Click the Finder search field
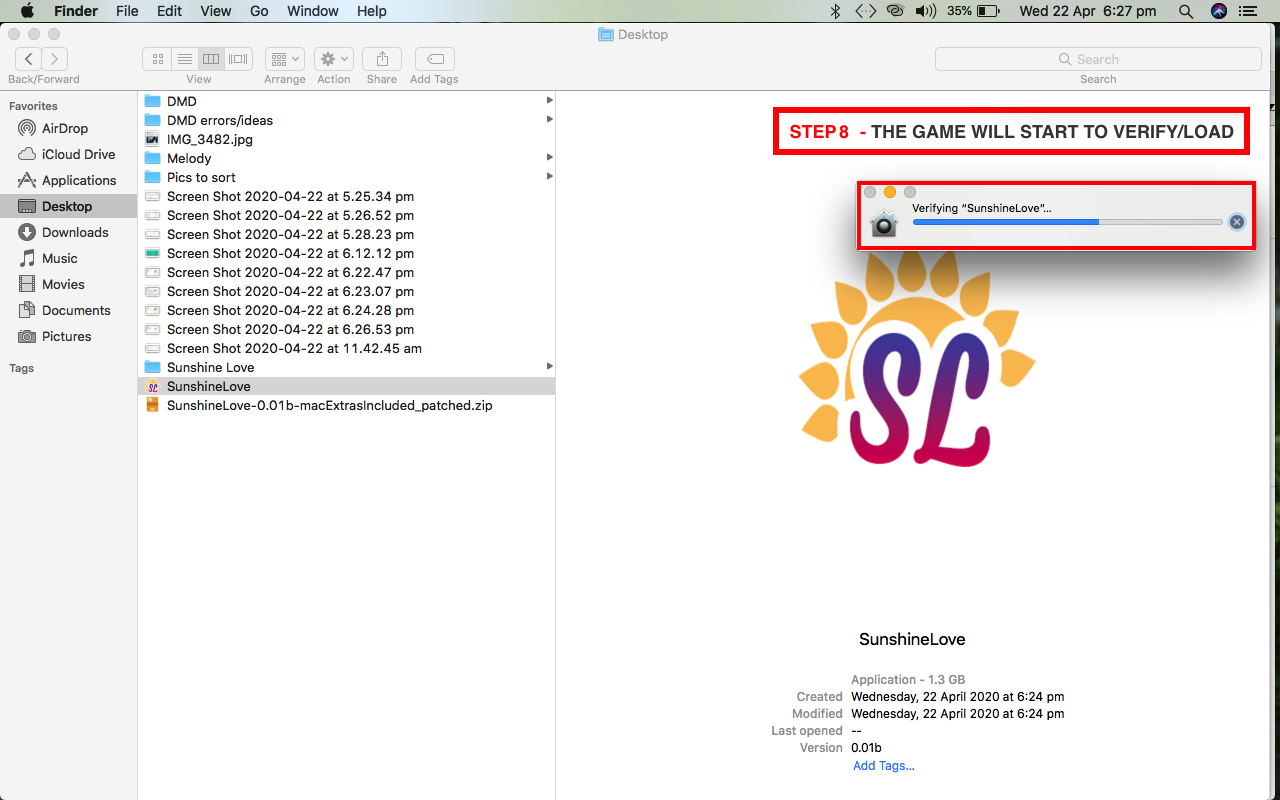Screen dimensions: 1280x800 click(1098, 59)
